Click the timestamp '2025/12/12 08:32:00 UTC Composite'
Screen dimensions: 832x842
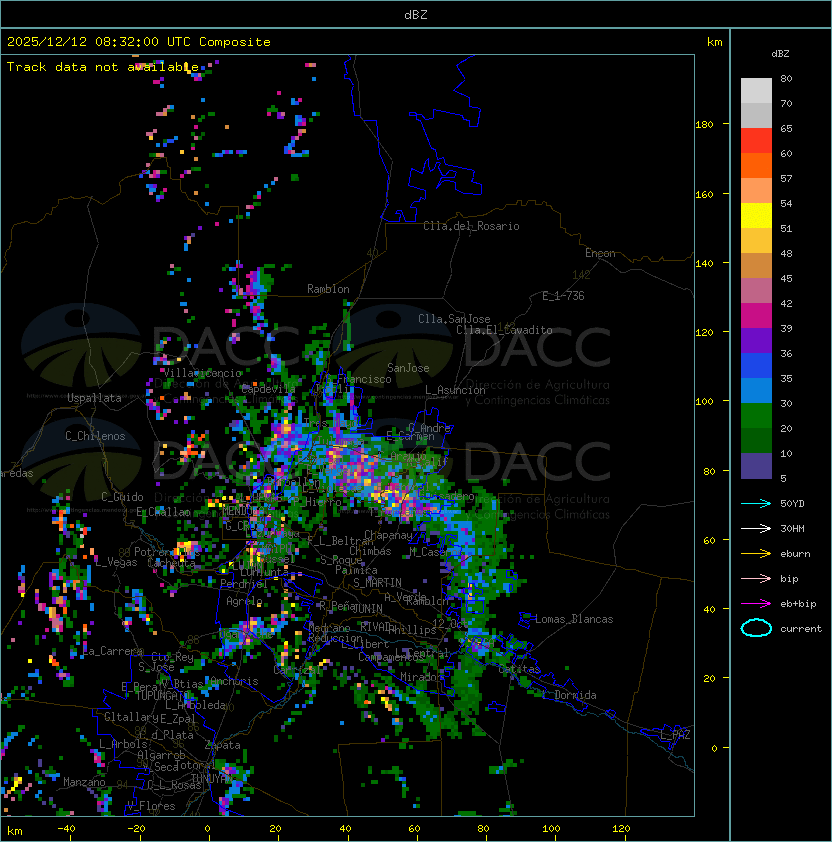click(139, 42)
